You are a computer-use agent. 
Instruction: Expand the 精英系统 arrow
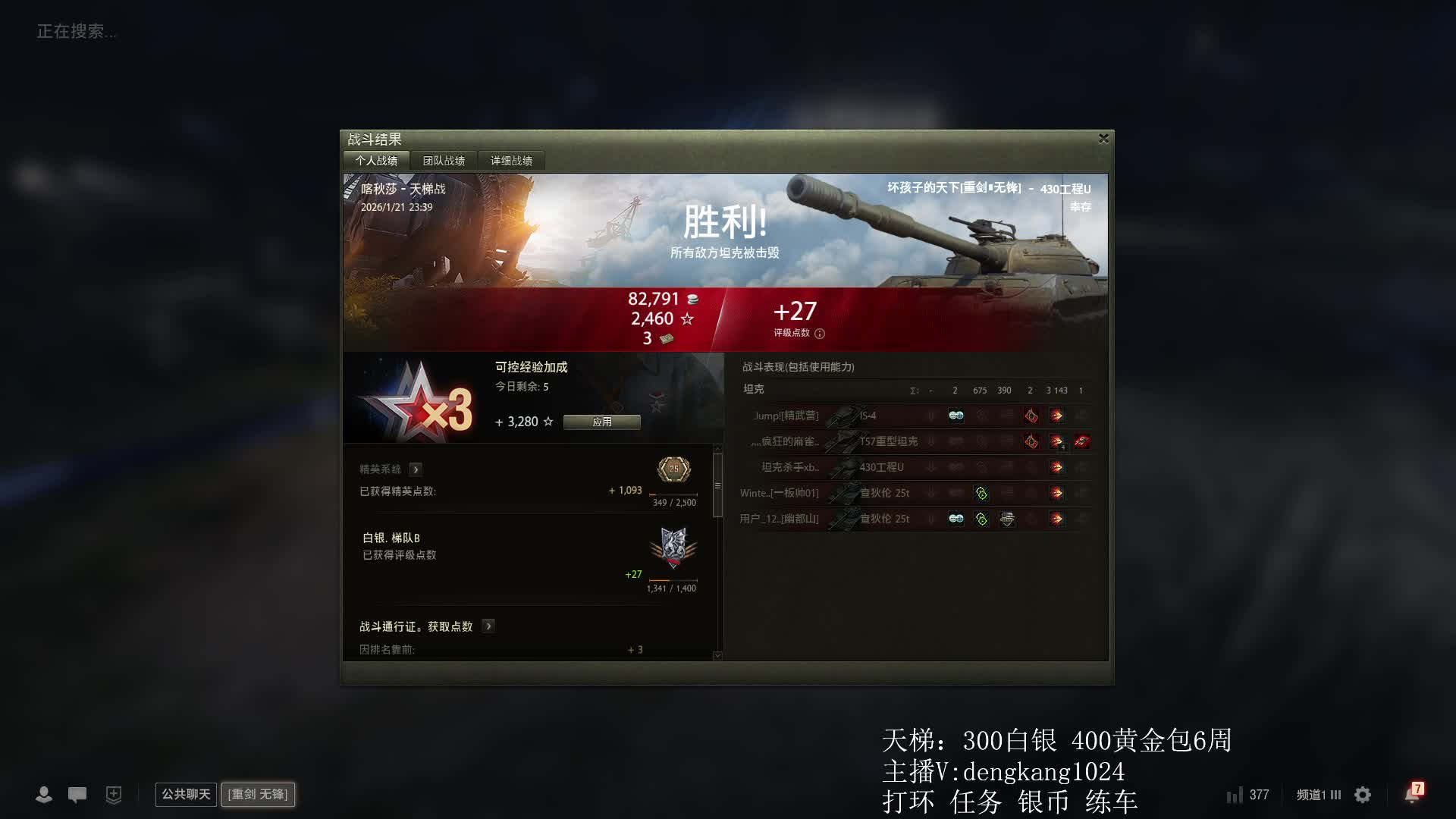pos(416,469)
